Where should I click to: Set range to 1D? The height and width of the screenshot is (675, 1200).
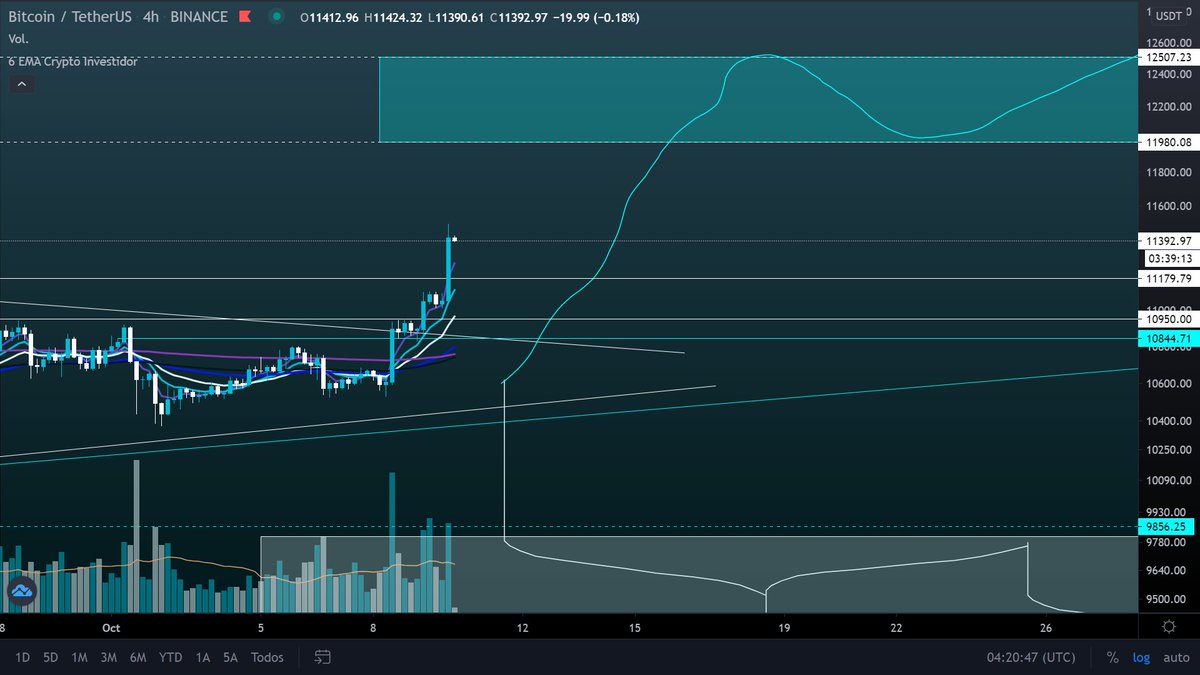click(22, 657)
